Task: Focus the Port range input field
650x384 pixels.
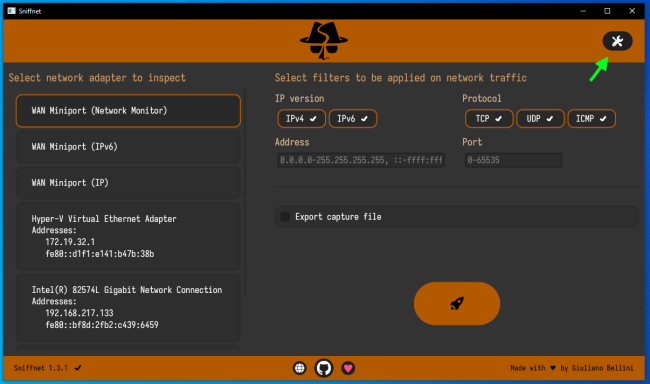Action: [513, 160]
